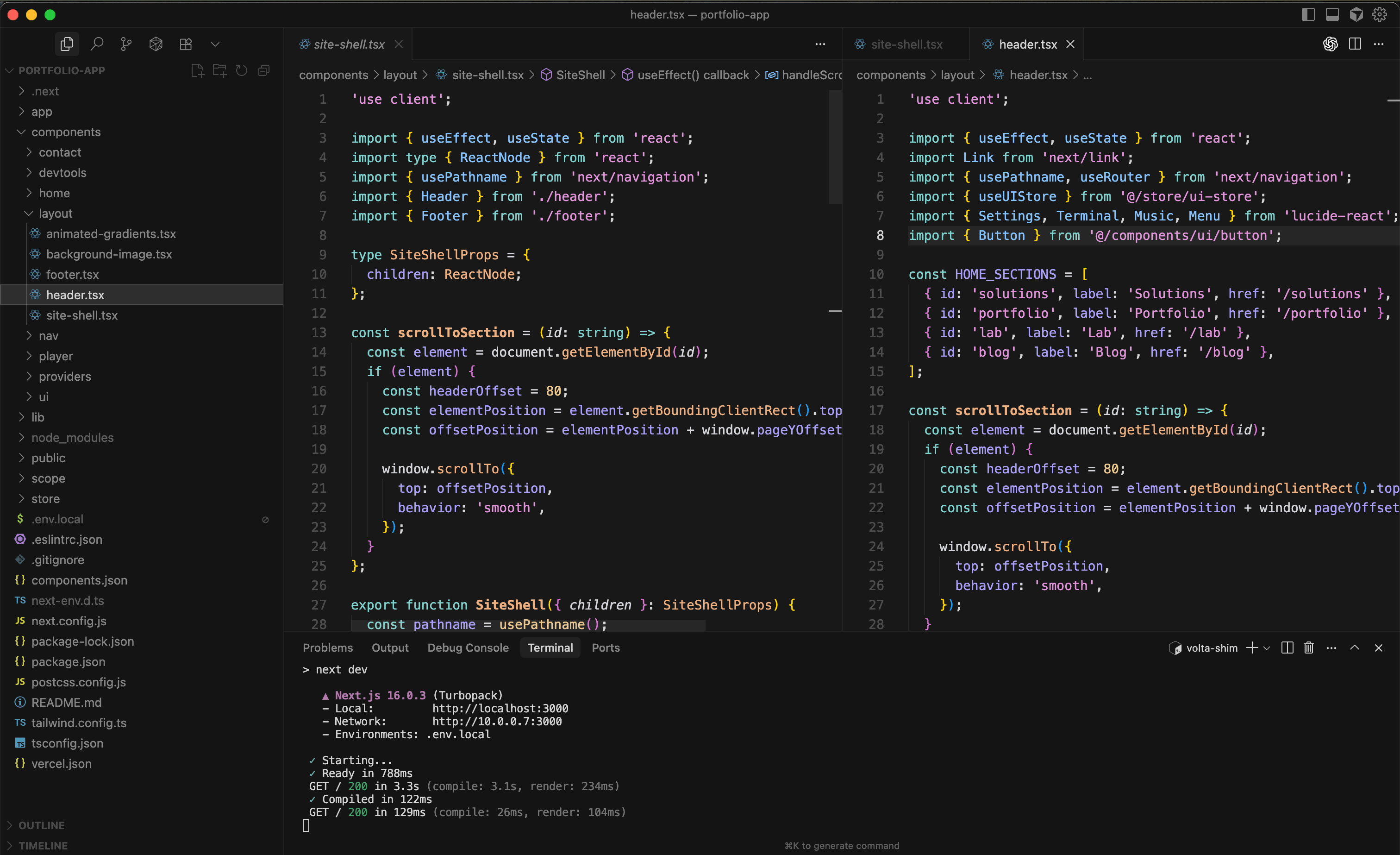1400x855 pixels.
Task: Switch to the Output tab in the panel
Action: pyautogui.click(x=390, y=648)
